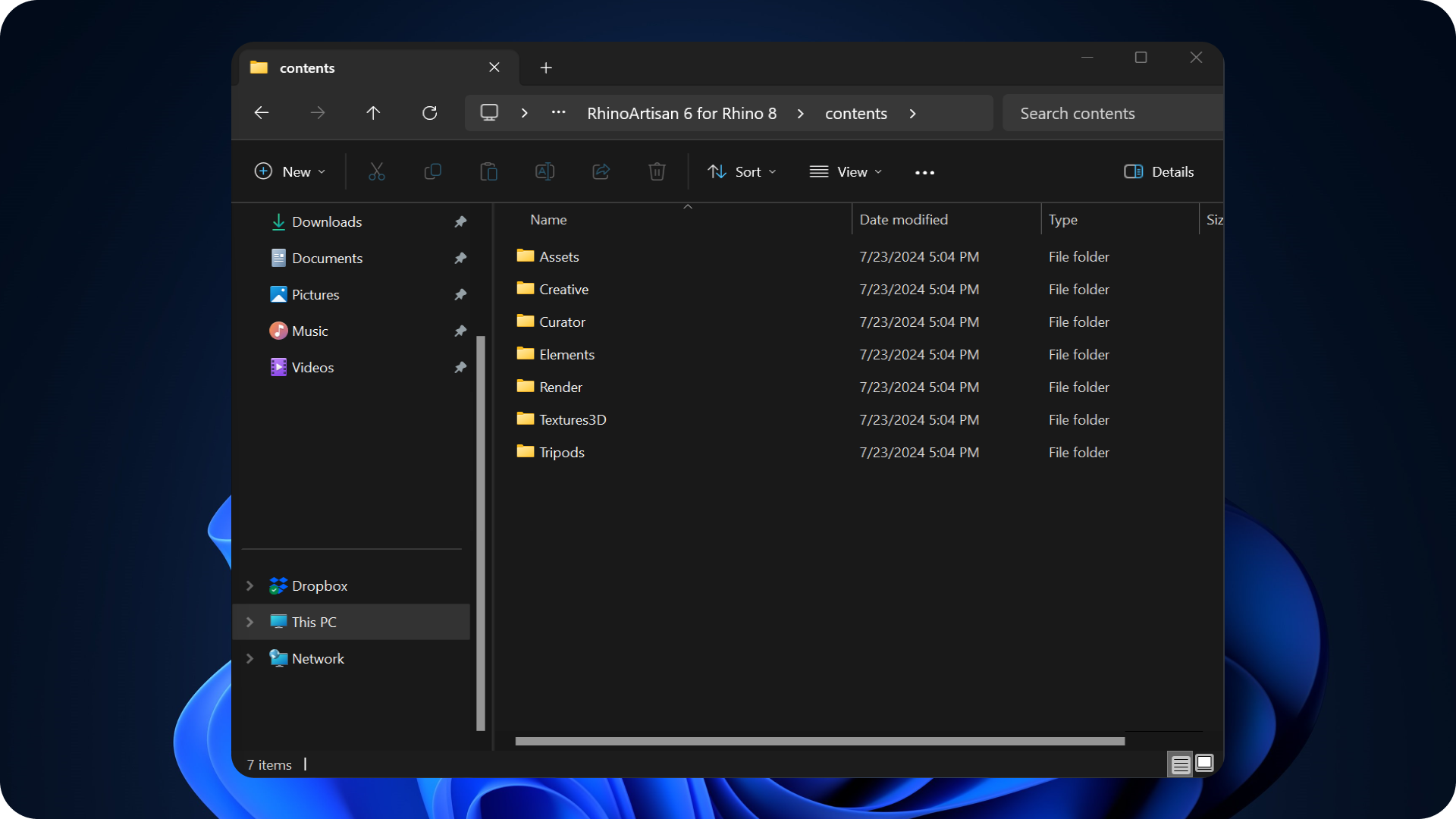The width and height of the screenshot is (1456, 819).
Task: Focus the Search contents field
Action: 1112,113
